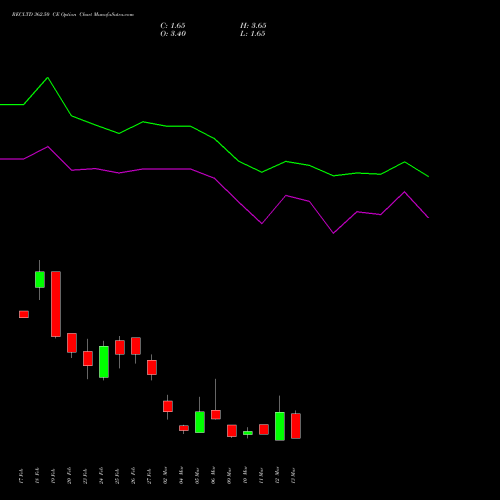The height and width of the screenshot is (500, 500).
Task: Click the '27 Feb' date axis label
Action: pyautogui.click(x=149, y=476)
